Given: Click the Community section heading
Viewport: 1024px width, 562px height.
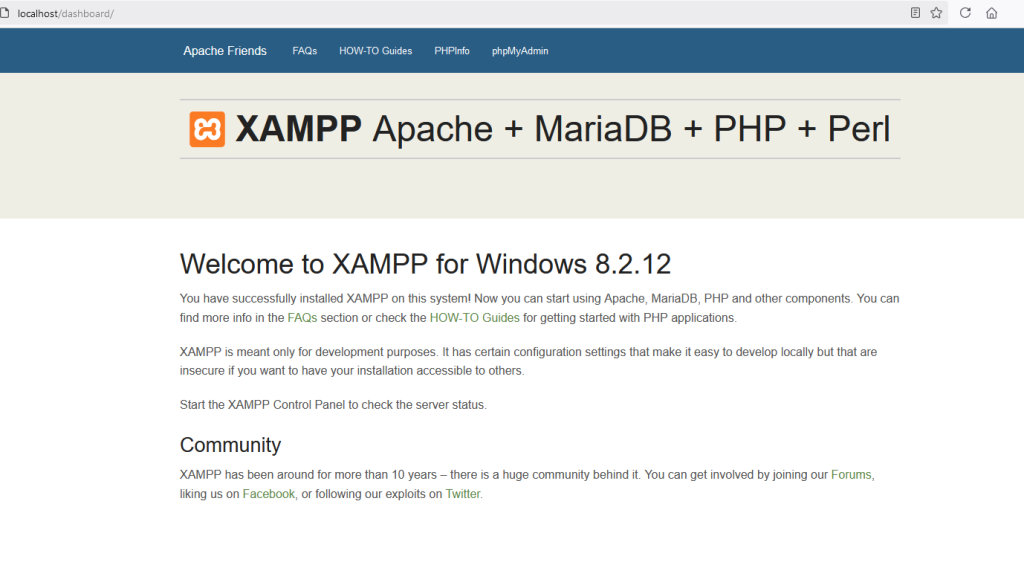Looking at the screenshot, I should point(230,445).
